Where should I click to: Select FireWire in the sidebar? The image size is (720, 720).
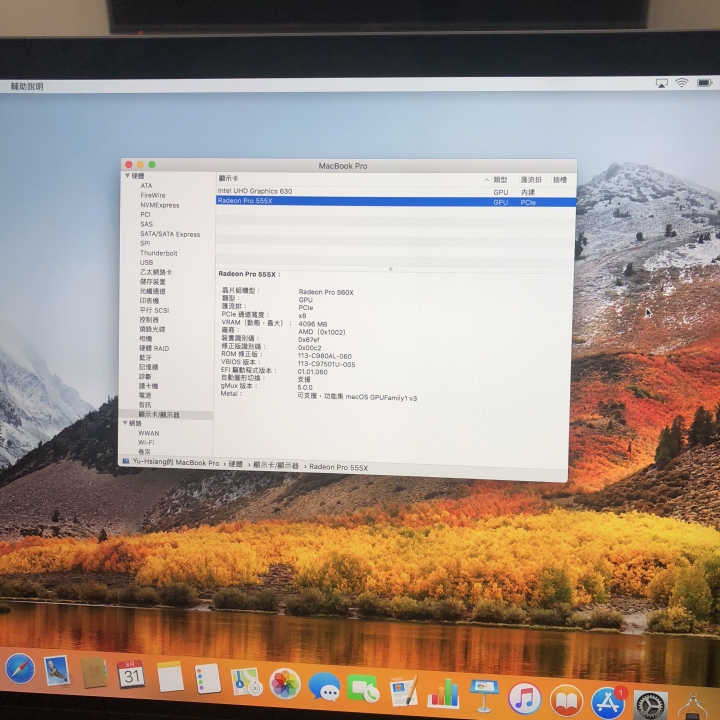pos(152,195)
